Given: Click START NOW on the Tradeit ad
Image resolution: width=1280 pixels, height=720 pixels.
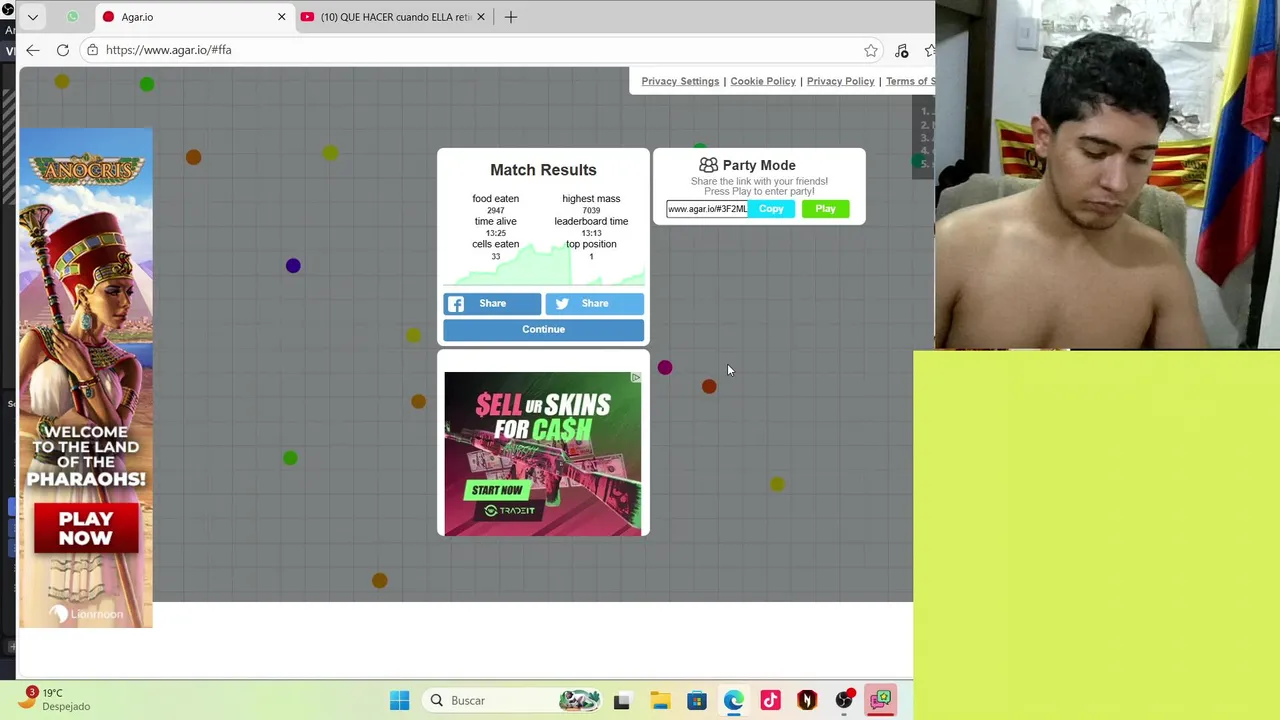Looking at the screenshot, I should [x=497, y=490].
